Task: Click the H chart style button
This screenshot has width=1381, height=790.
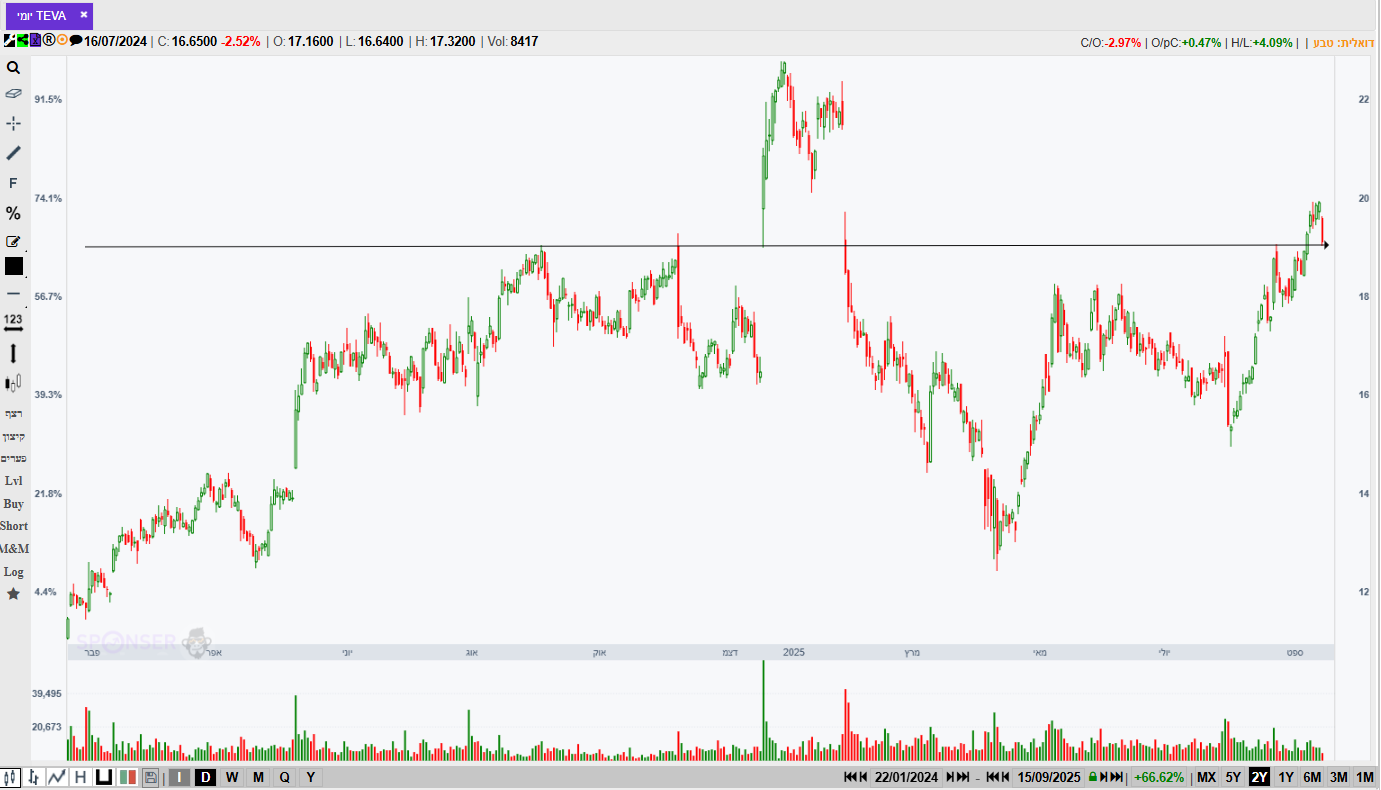Action: click(80, 777)
